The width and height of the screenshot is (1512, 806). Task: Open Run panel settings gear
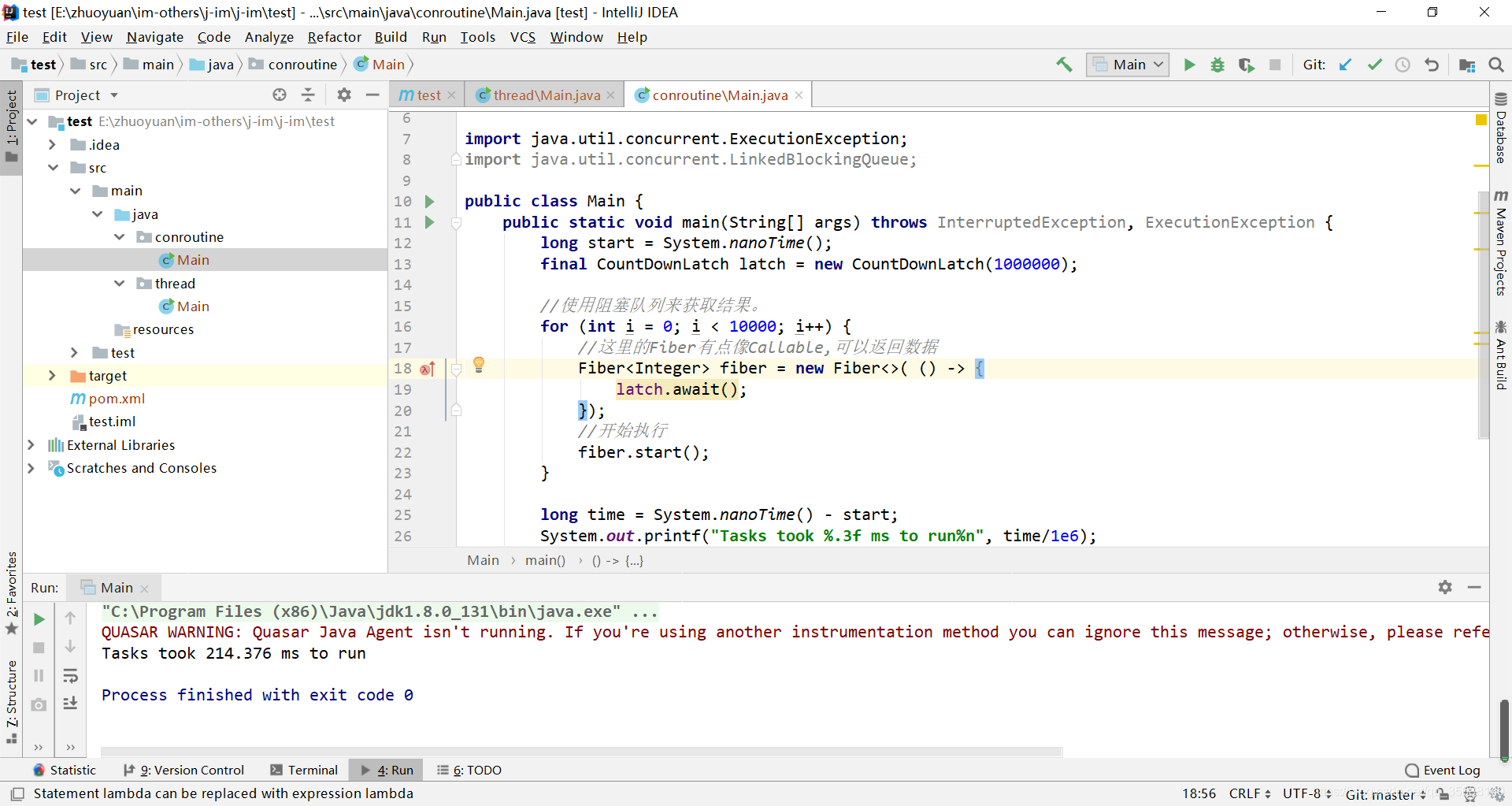tap(1445, 587)
